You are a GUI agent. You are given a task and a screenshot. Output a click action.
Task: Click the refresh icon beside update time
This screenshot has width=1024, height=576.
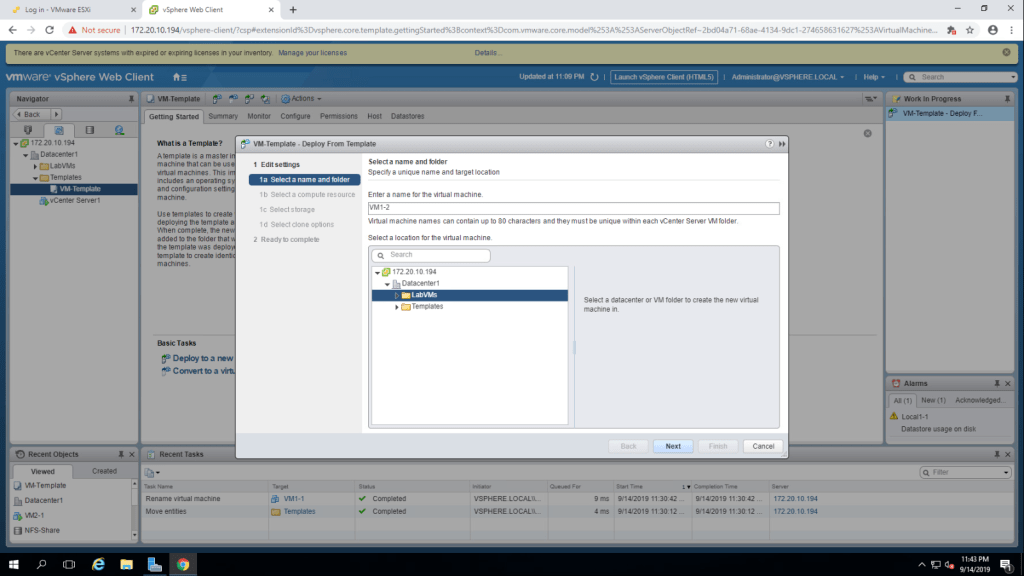594,77
